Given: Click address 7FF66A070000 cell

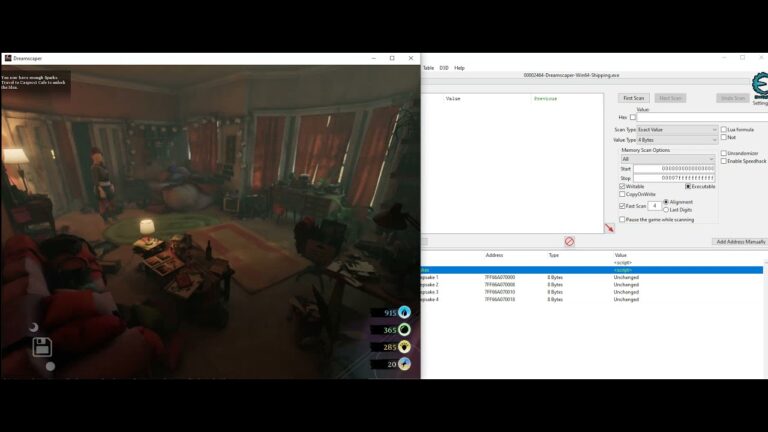Looking at the screenshot, I should point(500,277).
